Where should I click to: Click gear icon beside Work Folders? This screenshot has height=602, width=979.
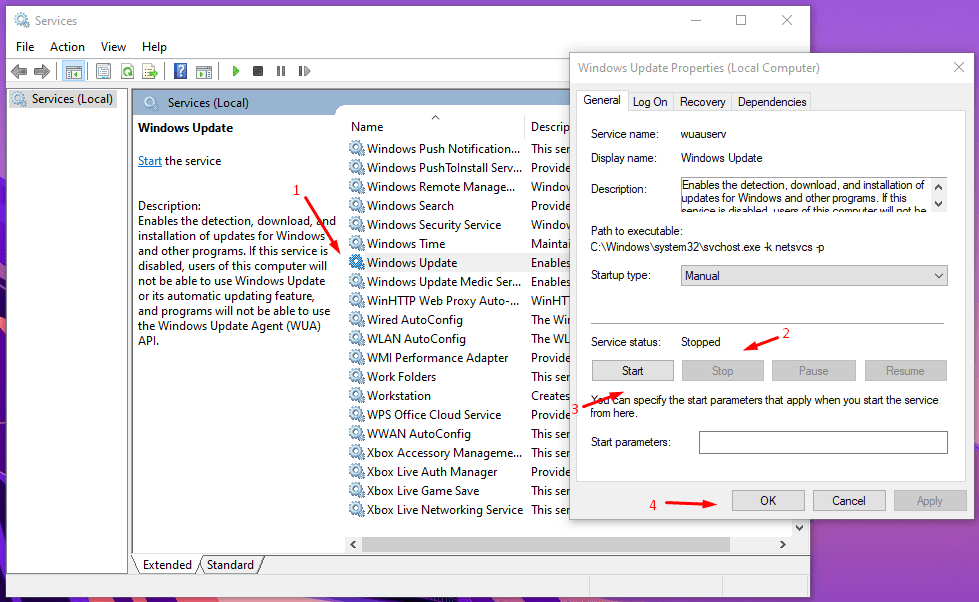[x=357, y=376]
